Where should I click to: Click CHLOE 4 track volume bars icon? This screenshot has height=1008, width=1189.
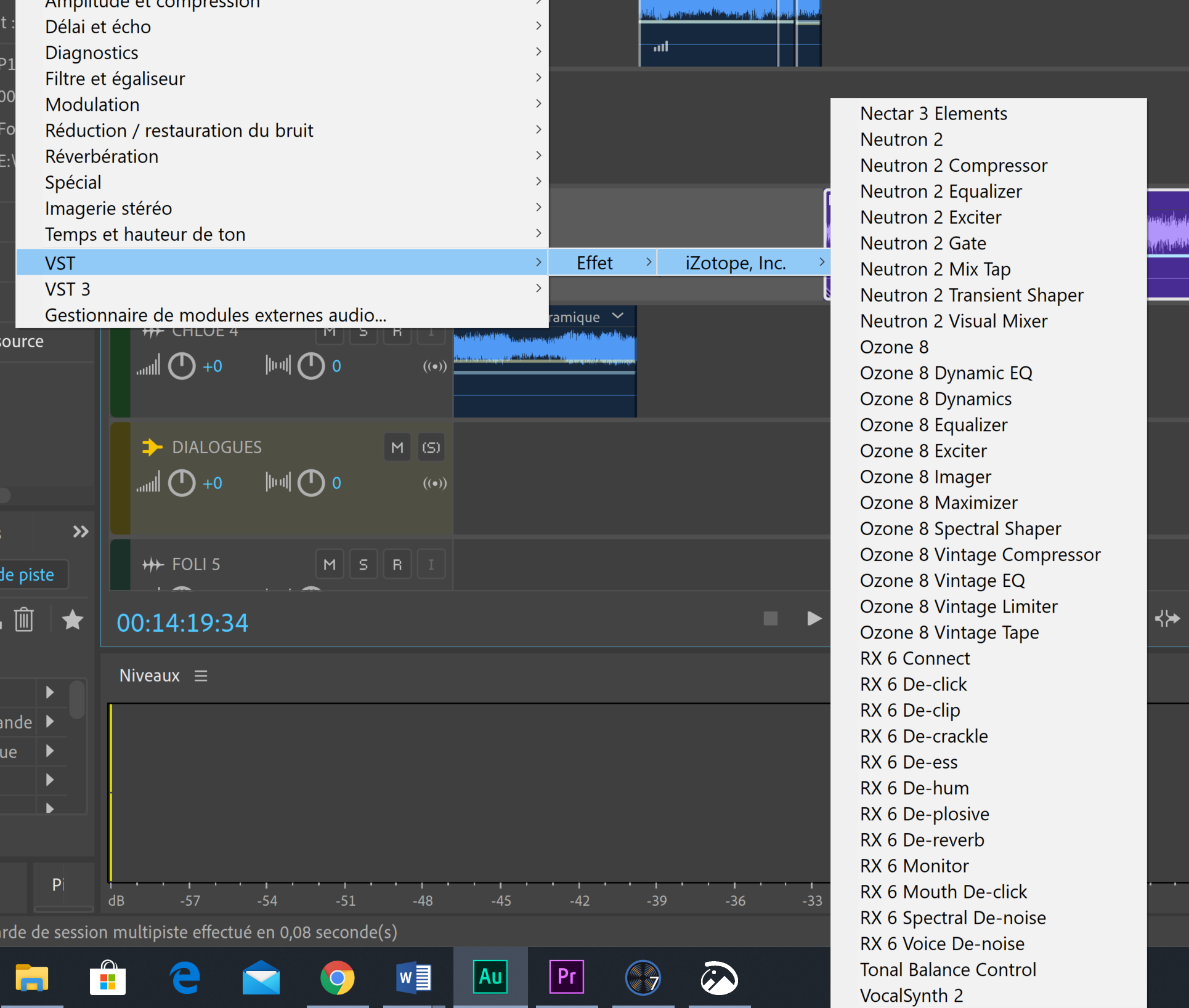148,366
